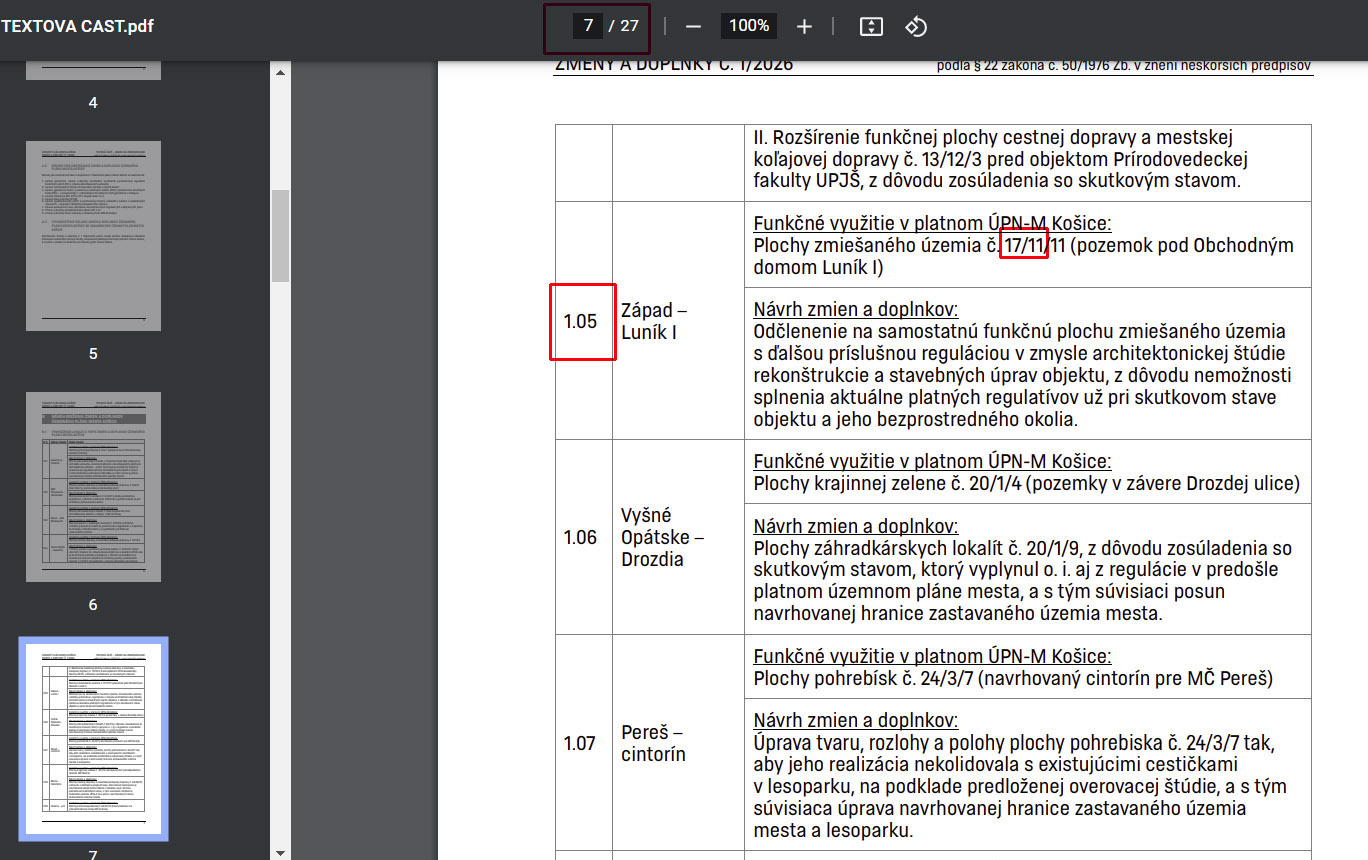This screenshot has width=1368, height=860.
Task: Click the thumbnail sidebar scrollbar handle
Action: point(280,235)
